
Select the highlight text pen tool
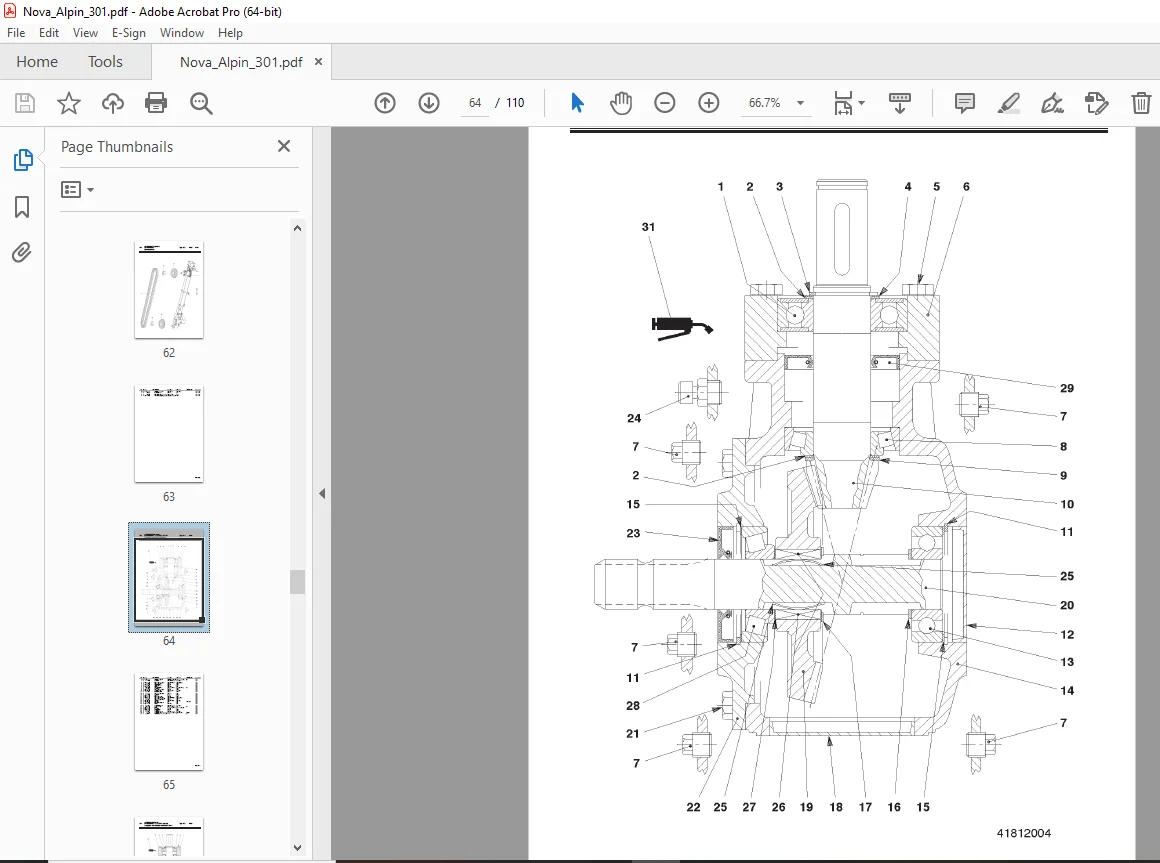[1008, 103]
